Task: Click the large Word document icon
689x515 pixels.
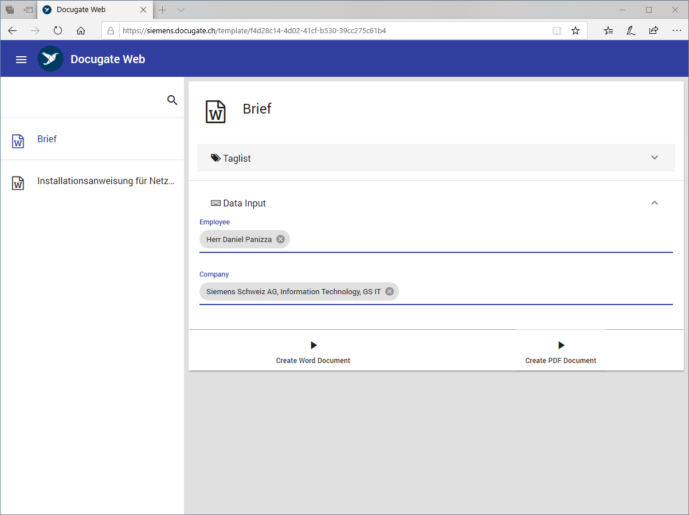Action: pyautogui.click(x=216, y=112)
